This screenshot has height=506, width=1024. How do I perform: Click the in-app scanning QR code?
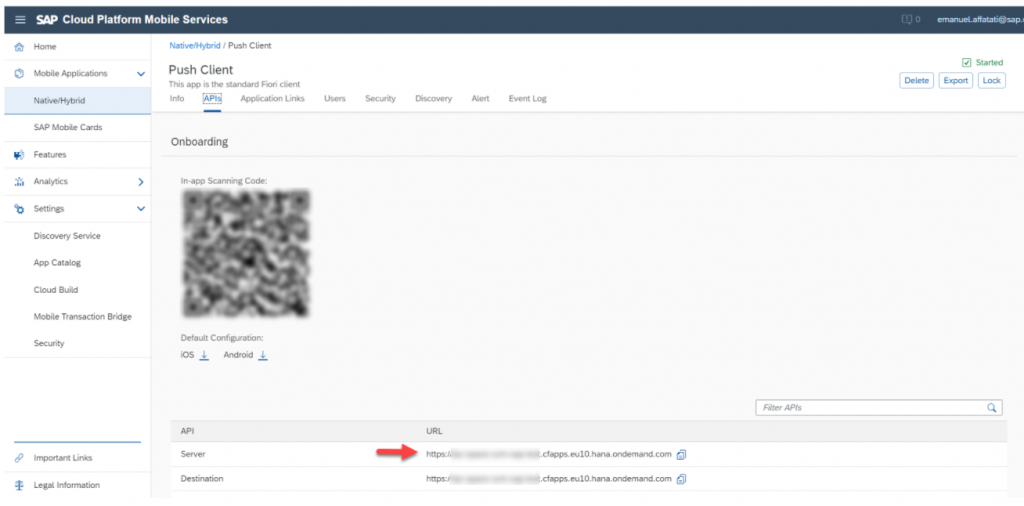246,253
